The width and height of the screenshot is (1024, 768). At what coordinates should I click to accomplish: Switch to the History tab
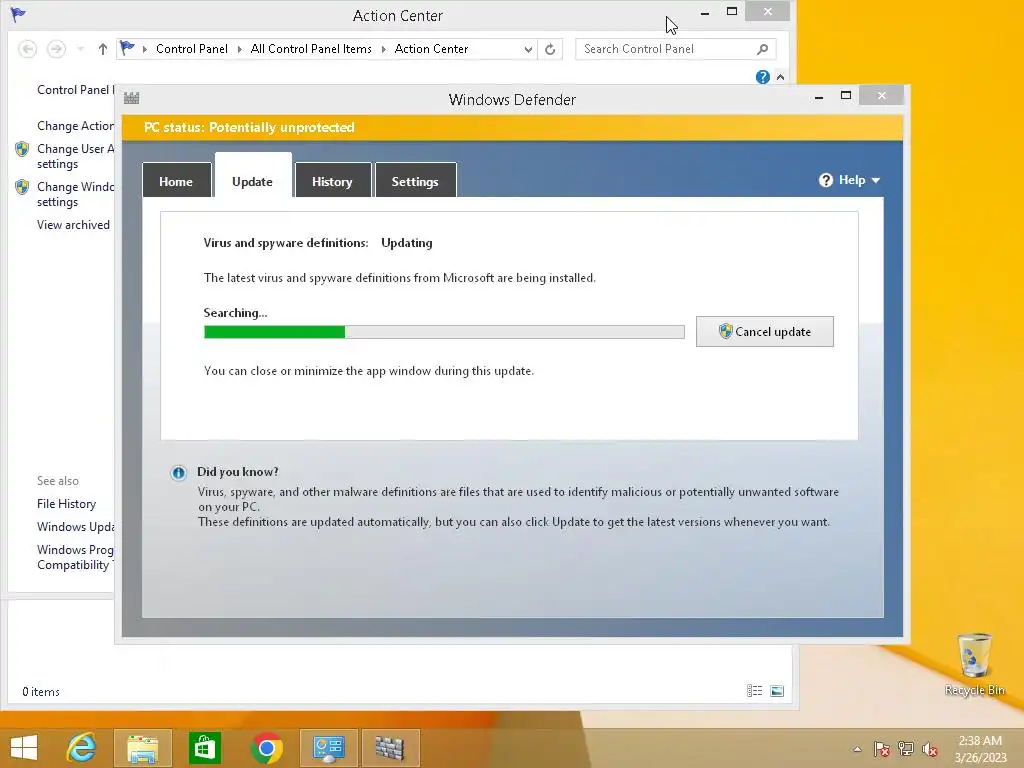tap(332, 181)
